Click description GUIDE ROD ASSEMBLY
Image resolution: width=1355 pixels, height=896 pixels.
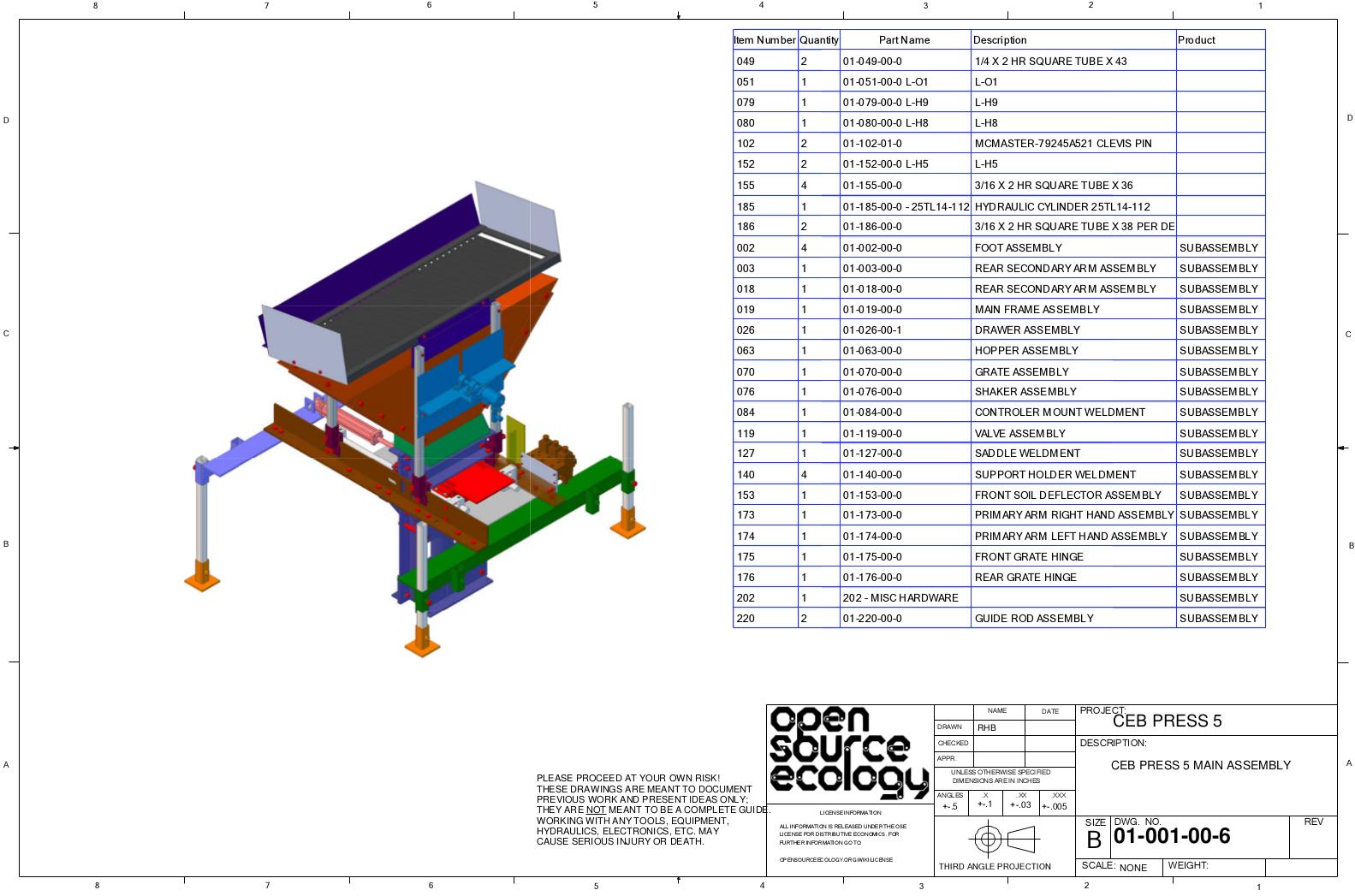tap(1034, 619)
